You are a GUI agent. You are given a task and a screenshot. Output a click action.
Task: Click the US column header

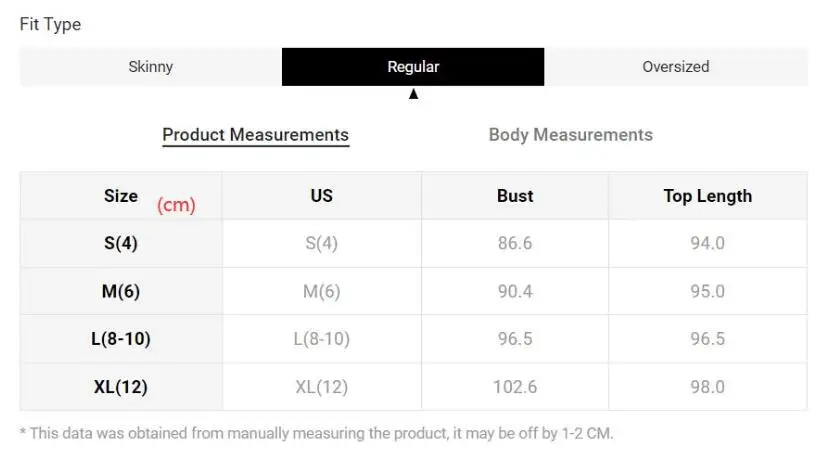tap(321, 196)
